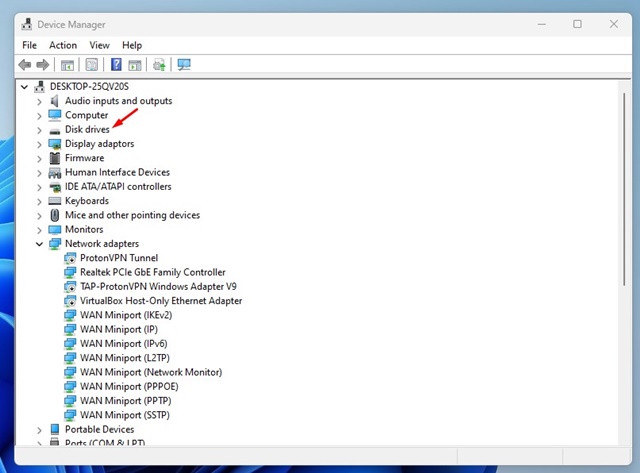Click the ProtonVPN Tunnel adapter icon
This screenshot has height=473, width=640.
(70, 258)
